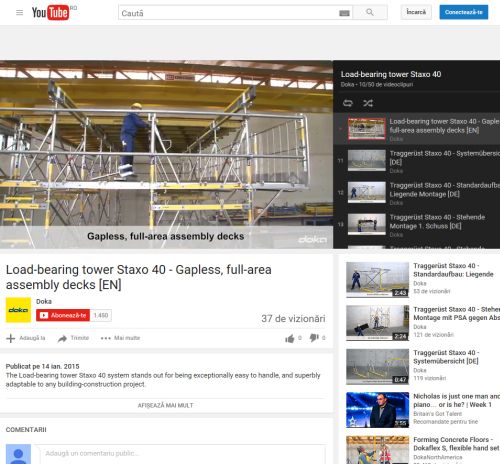Open the hamburger guide menu

[19, 13]
